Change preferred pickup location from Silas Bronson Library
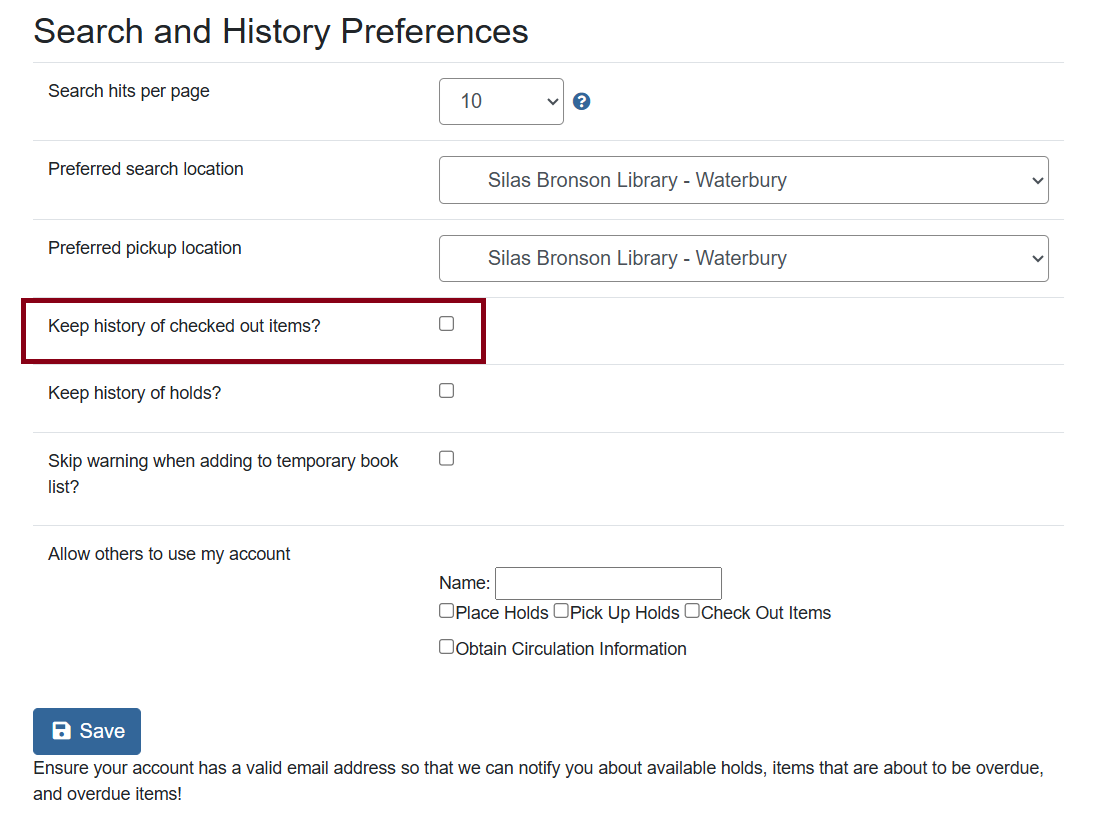This screenshot has height=816, width=1116. point(743,258)
